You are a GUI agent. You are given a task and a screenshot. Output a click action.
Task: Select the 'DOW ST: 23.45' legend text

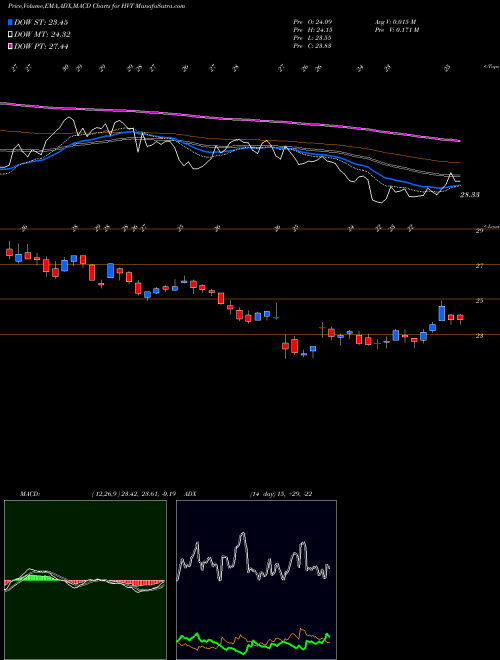pyautogui.click(x=41, y=22)
